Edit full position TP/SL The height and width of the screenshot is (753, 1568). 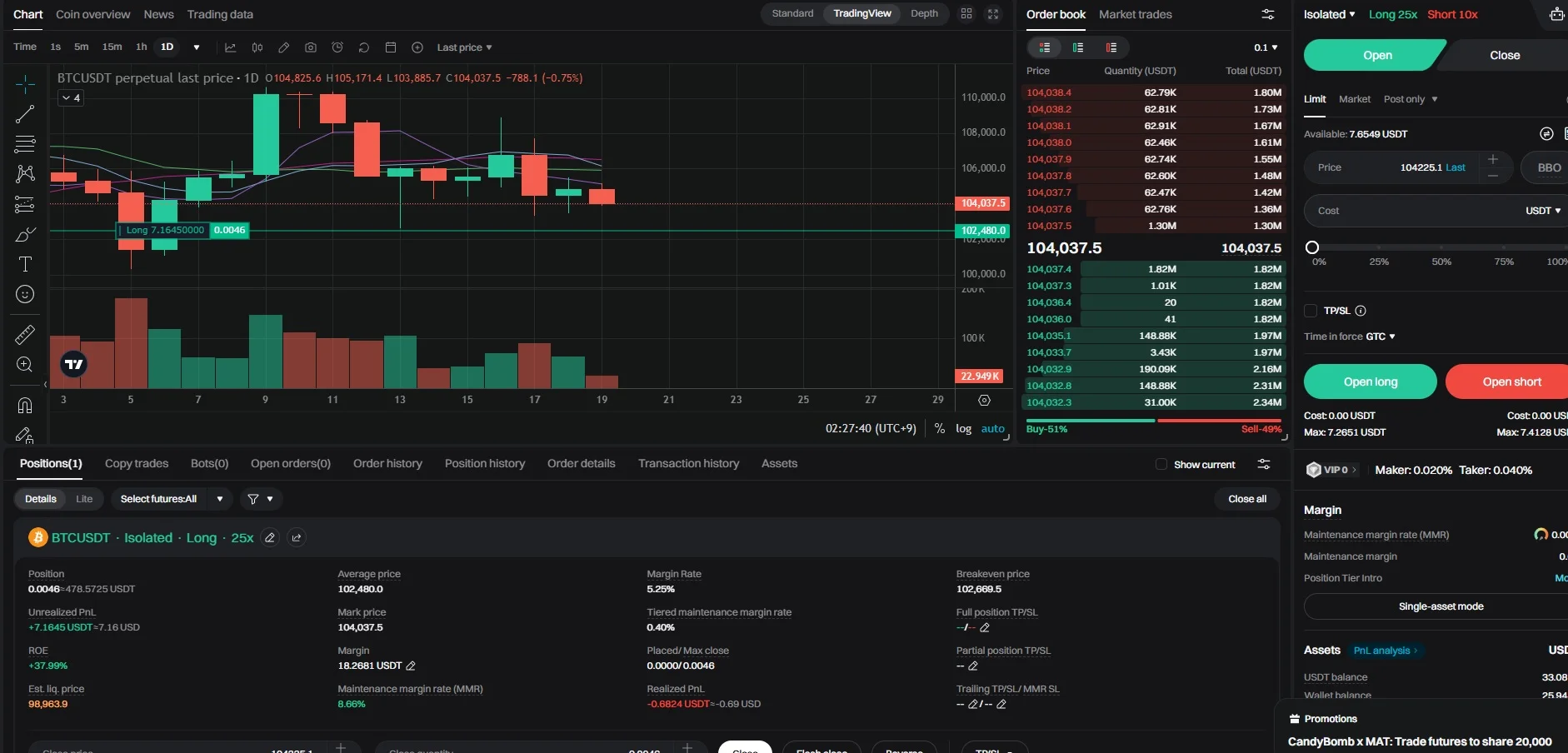coord(985,627)
